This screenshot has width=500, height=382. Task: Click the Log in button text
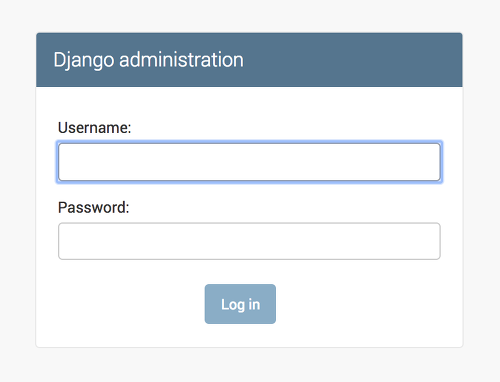240,305
